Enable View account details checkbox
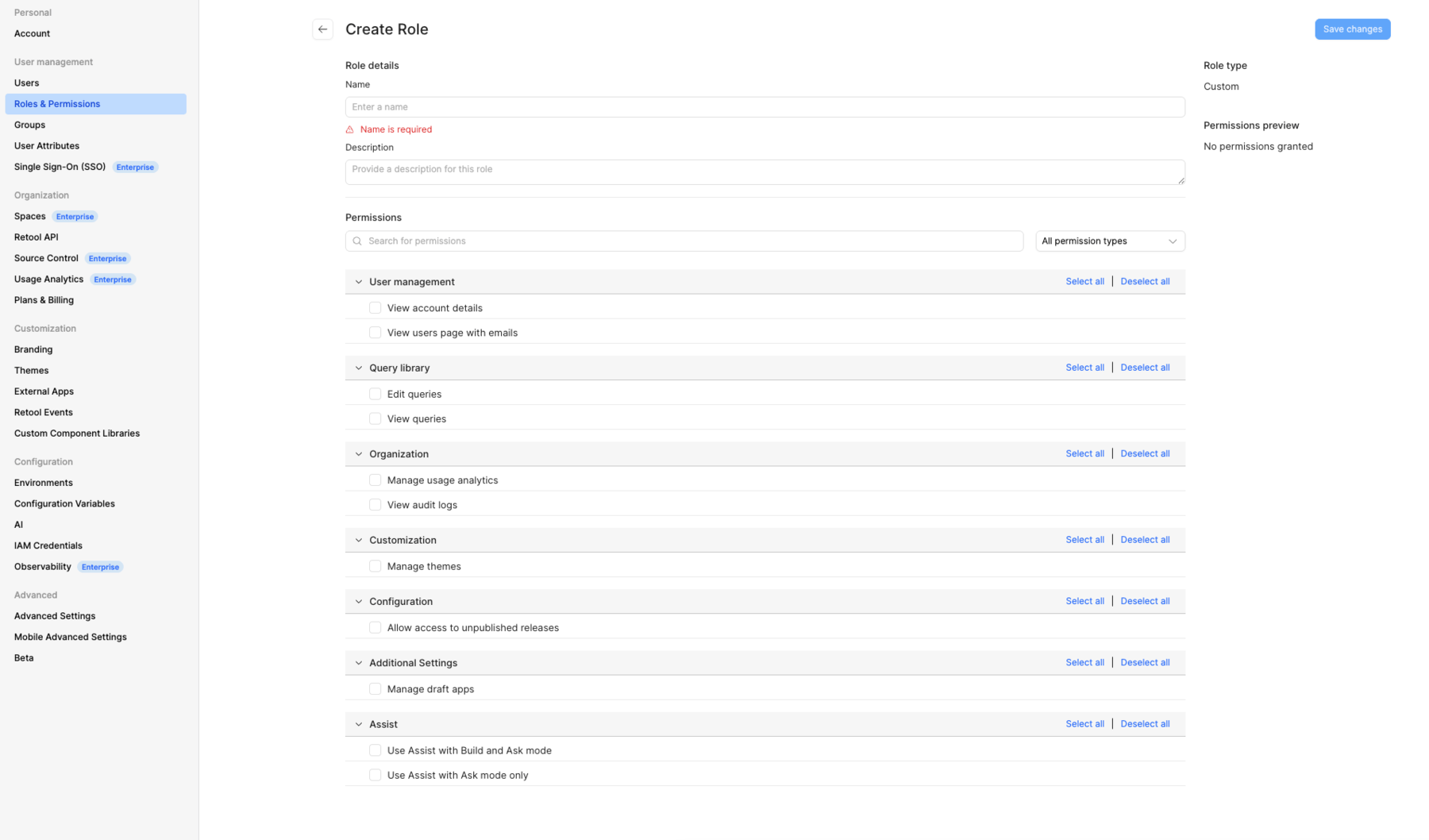 [x=375, y=308]
